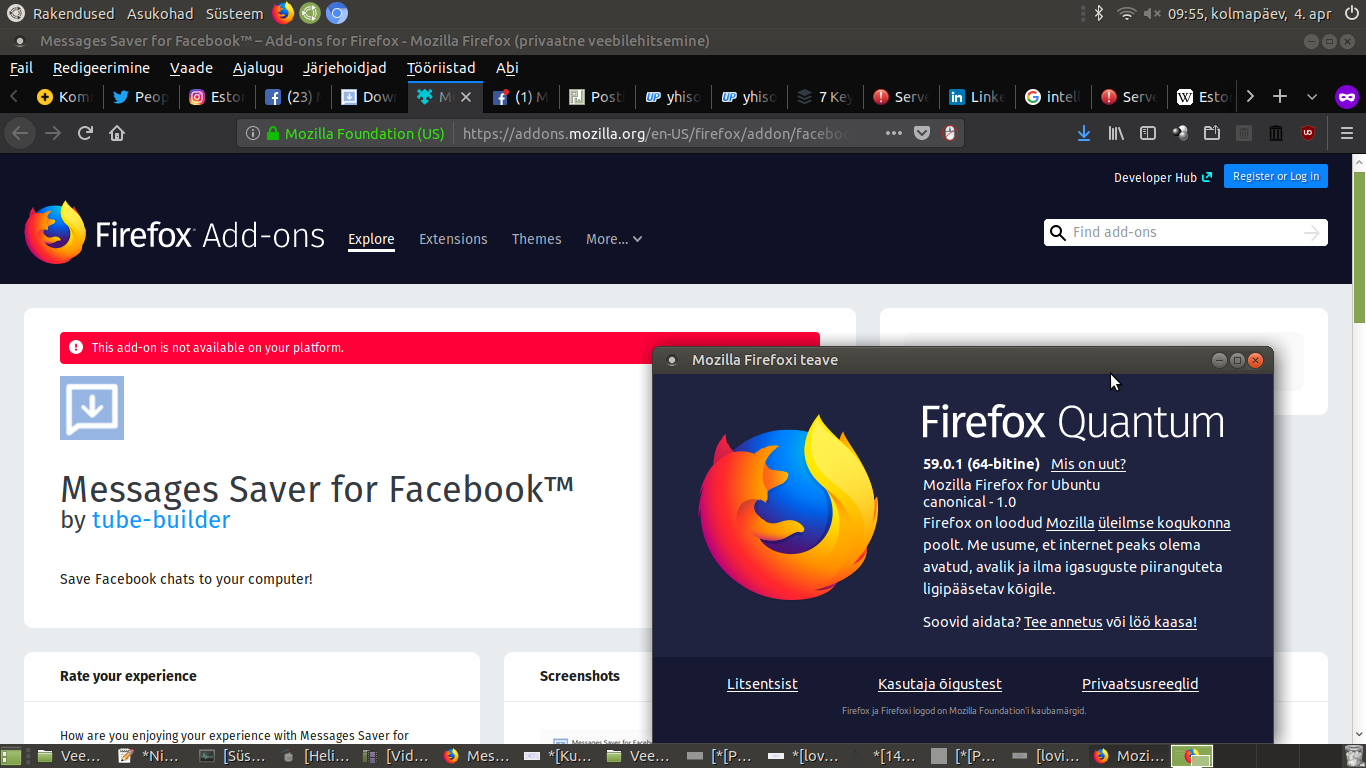Switch to the Instagram Esto tab
The width and height of the screenshot is (1366, 768).
click(x=217, y=97)
